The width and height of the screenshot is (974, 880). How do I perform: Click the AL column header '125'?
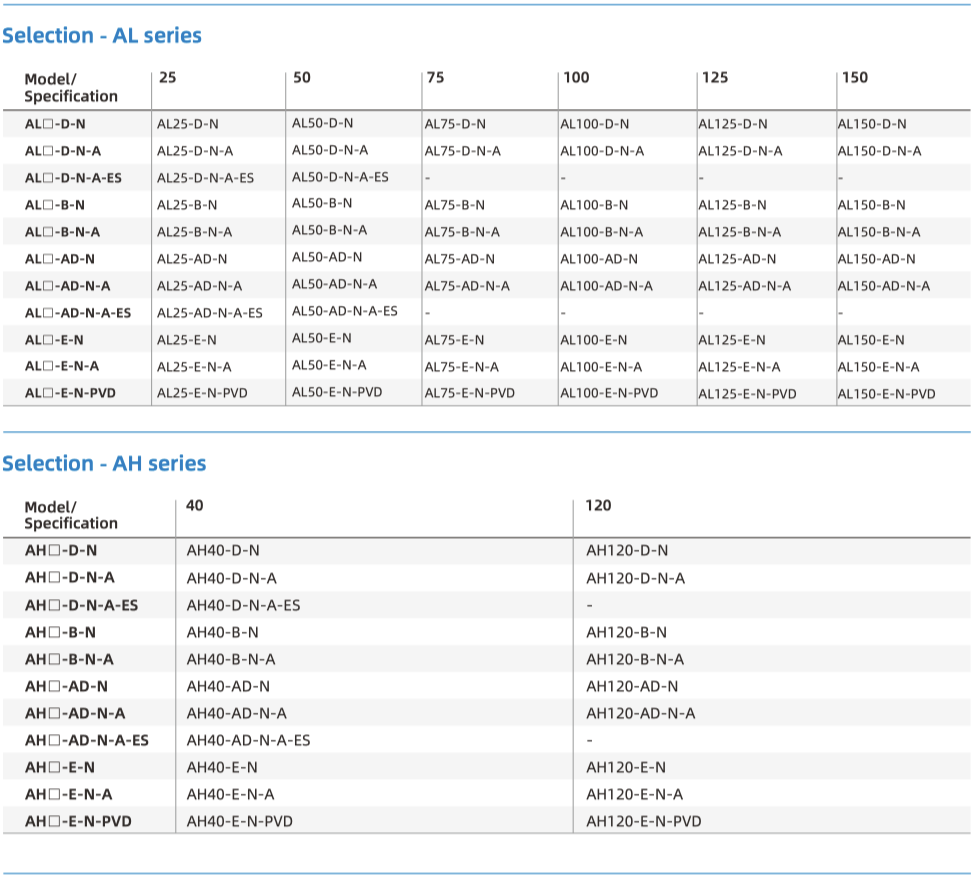[x=714, y=78]
